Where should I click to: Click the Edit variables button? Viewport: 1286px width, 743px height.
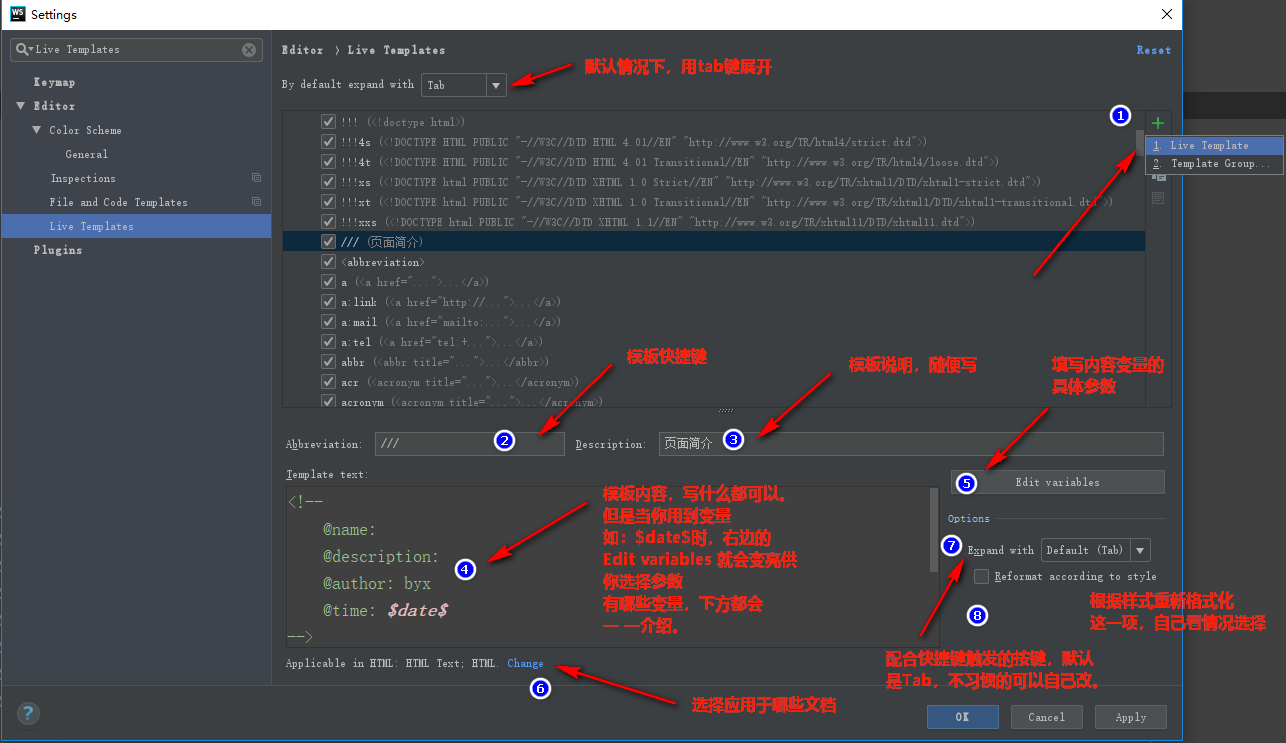coord(1057,482)
